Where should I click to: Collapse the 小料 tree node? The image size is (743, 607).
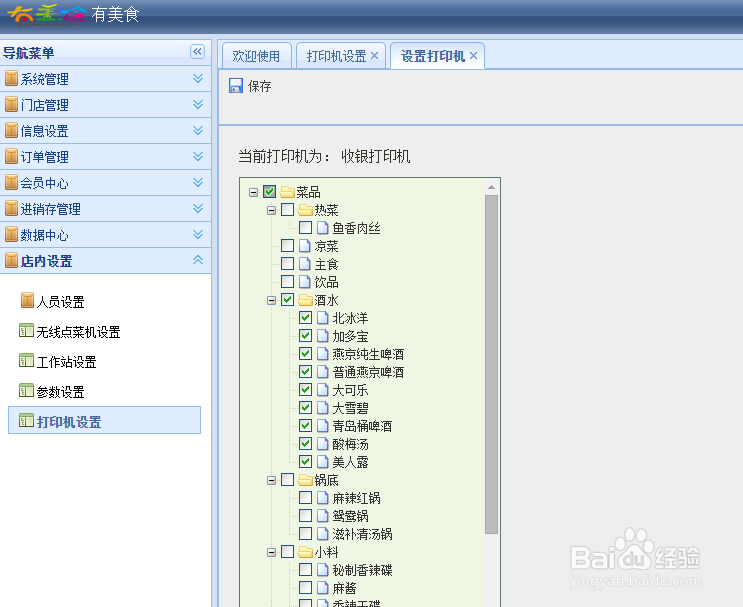coord(272,553)
